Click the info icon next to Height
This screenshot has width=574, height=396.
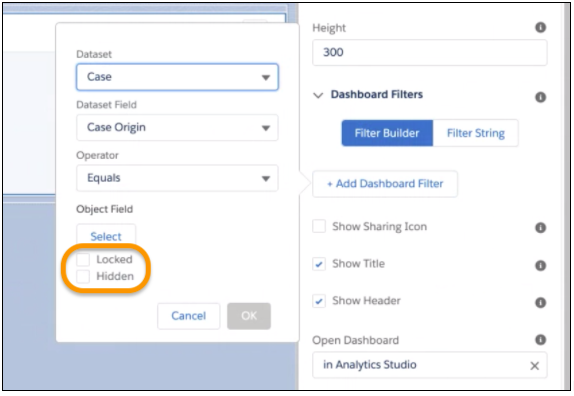pos(540,27)
